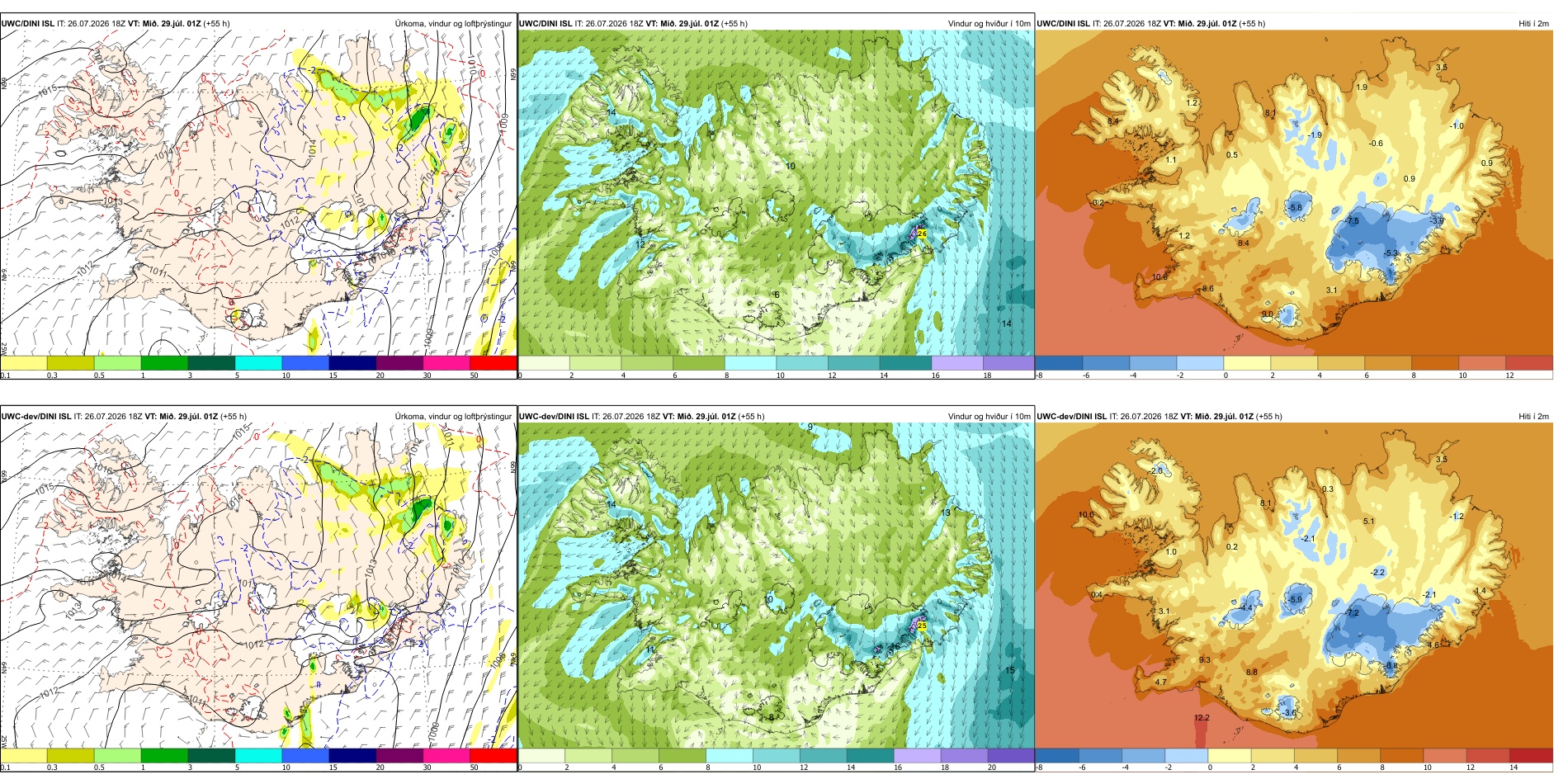The image size is (1568, 784).
Task: Click the -6.8 temperature value on UWC-dev map
Action: (x=1391, y=665)
